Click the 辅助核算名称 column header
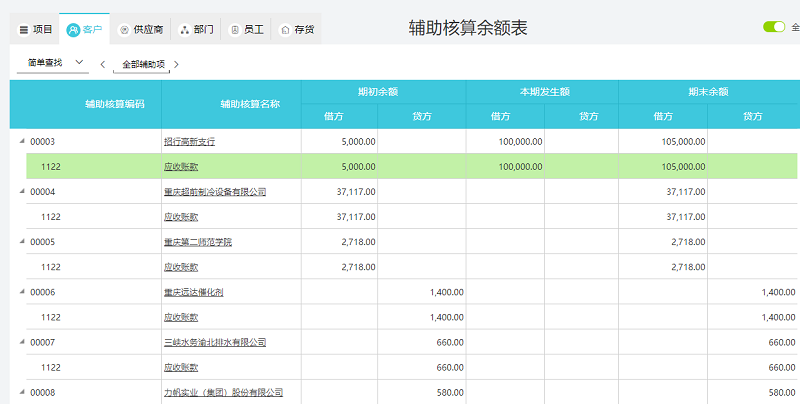The width and height of the screenshot is (800, 404). click(250, 103)
